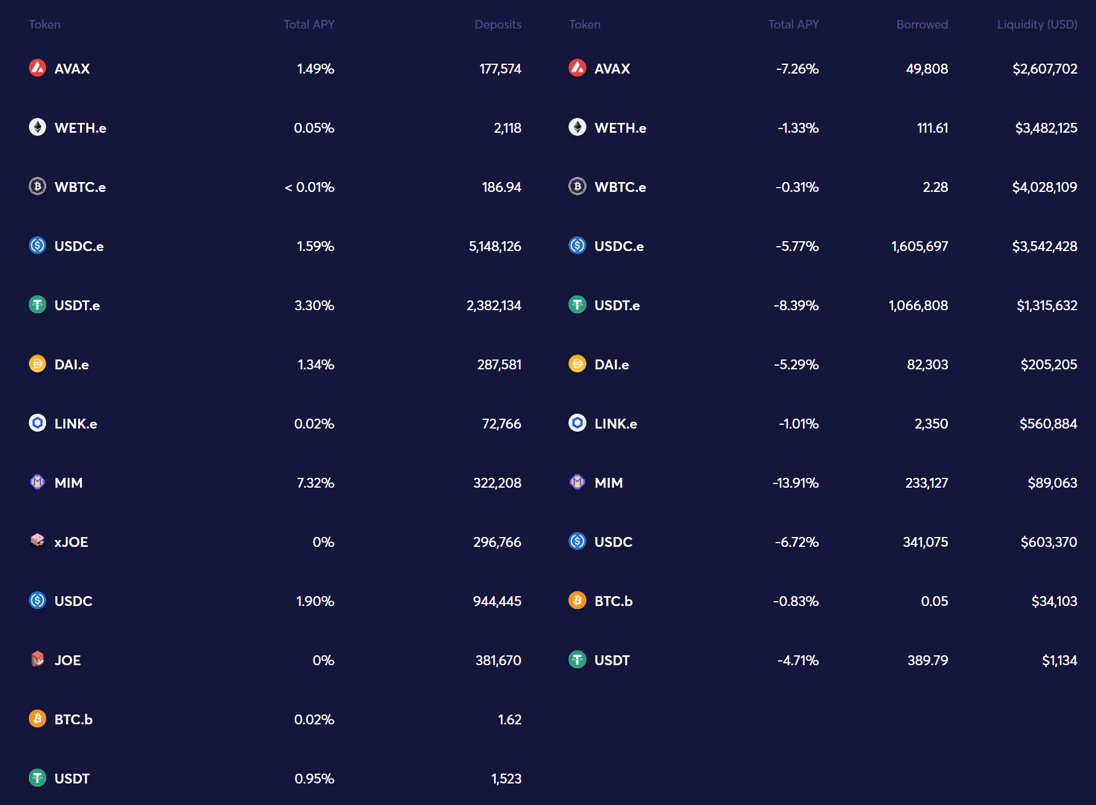
Task: Click the LINK.e icon in the borrow table
Action: (x=577, y=423)
